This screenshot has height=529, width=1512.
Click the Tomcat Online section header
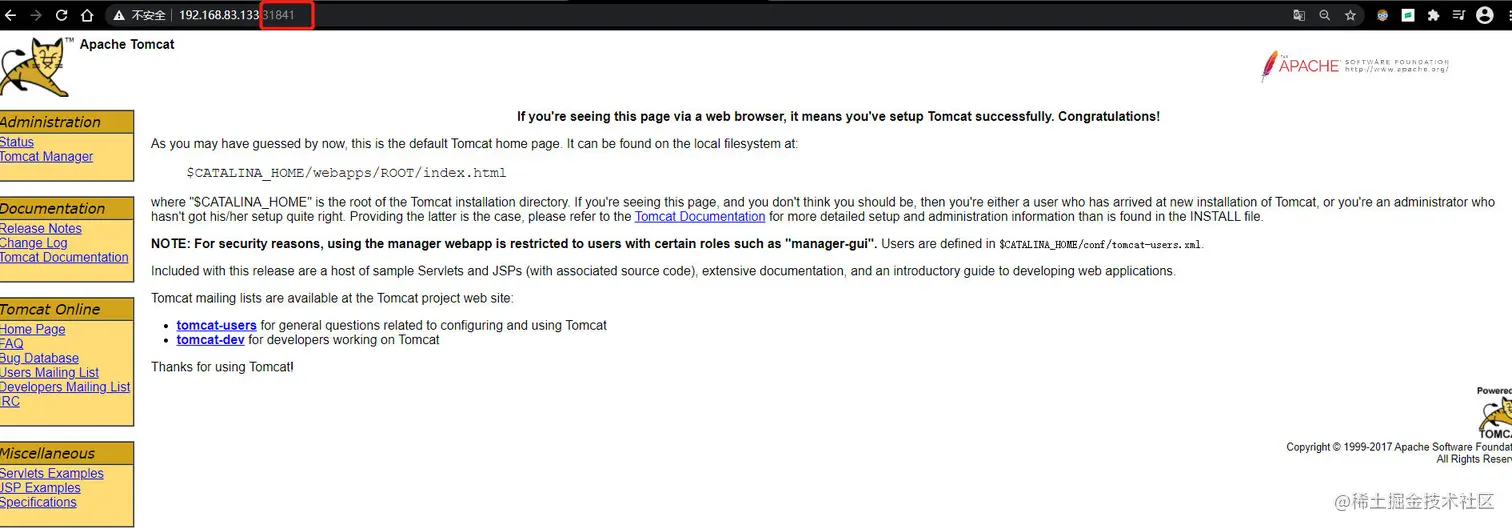point(67,309)
